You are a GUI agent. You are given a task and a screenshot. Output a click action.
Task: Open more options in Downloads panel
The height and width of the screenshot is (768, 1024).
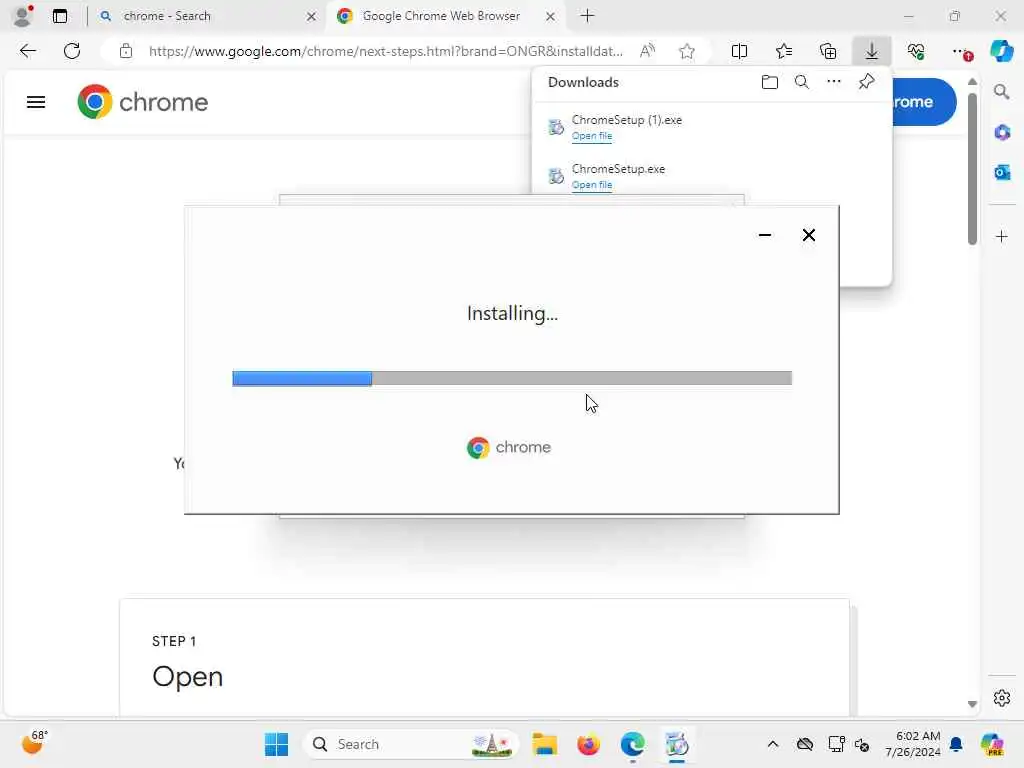[834, 82]
